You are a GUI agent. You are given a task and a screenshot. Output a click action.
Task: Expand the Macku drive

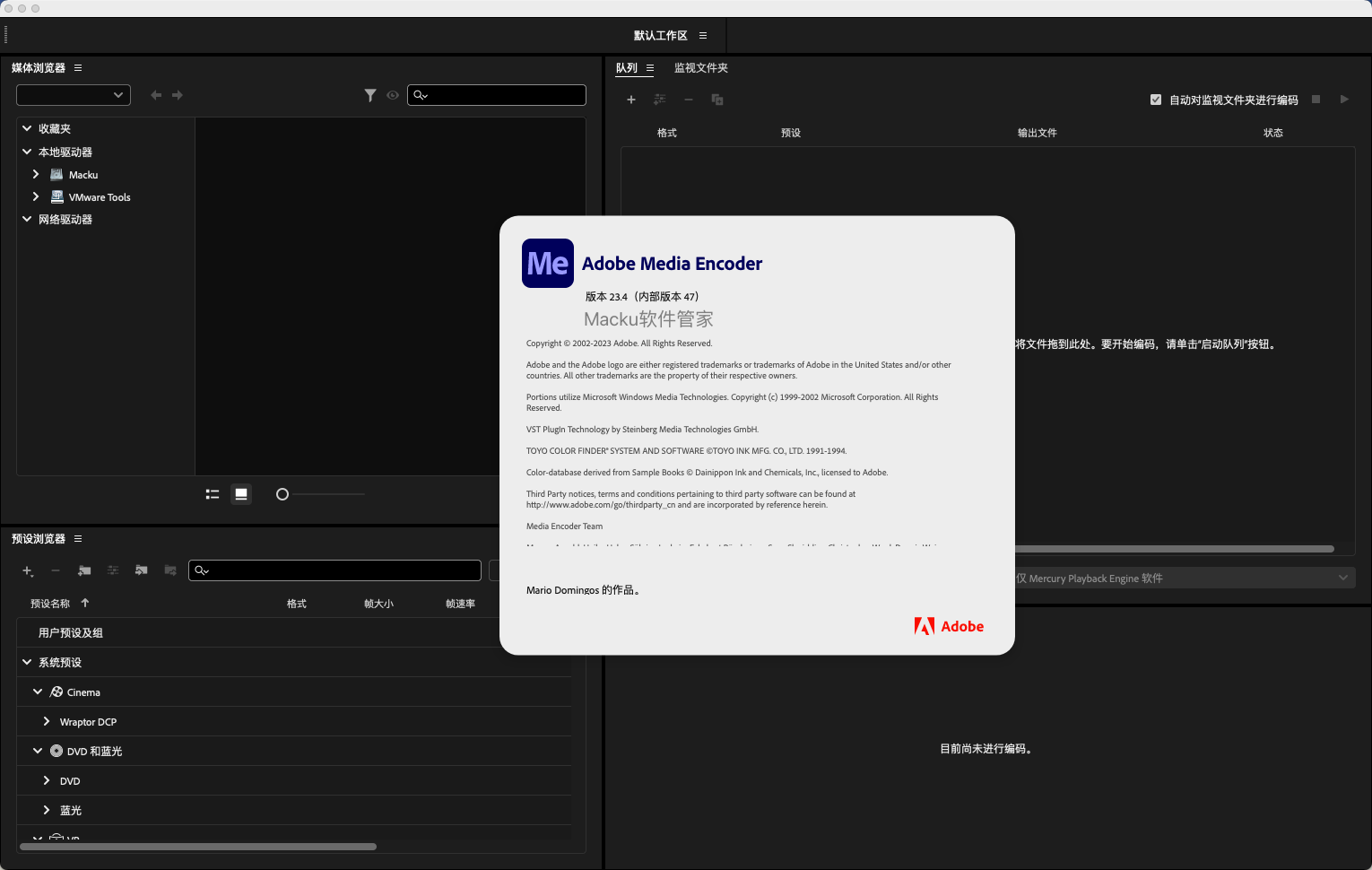point(36,175)
